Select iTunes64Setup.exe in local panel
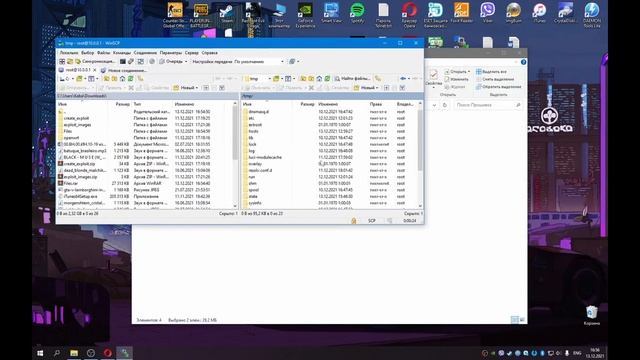The width and height of the screenshot is (640, 360). (x=80, y=196)
